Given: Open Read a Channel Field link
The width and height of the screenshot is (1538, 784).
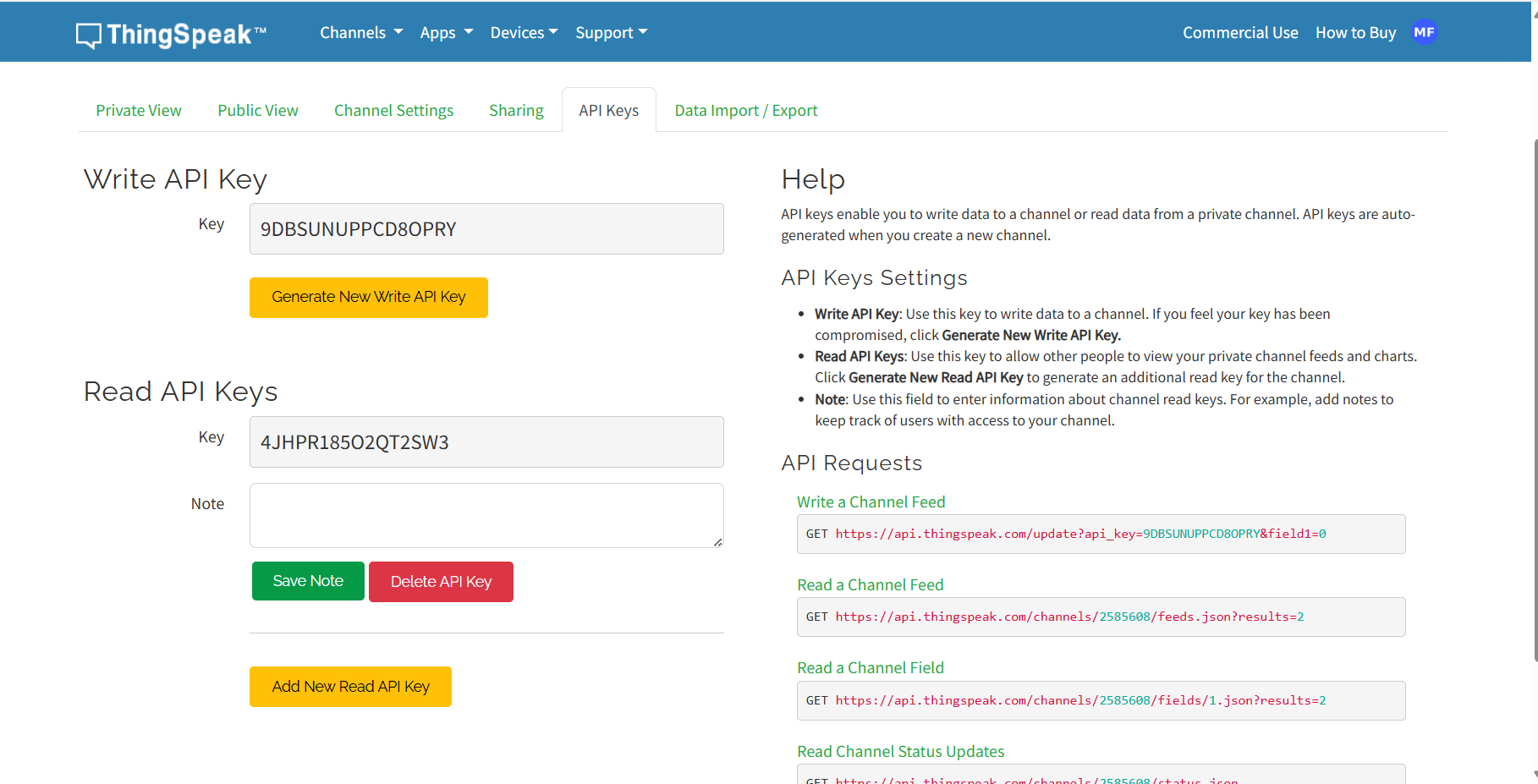Looking at the screenshot, I should (x=870, y=667).
